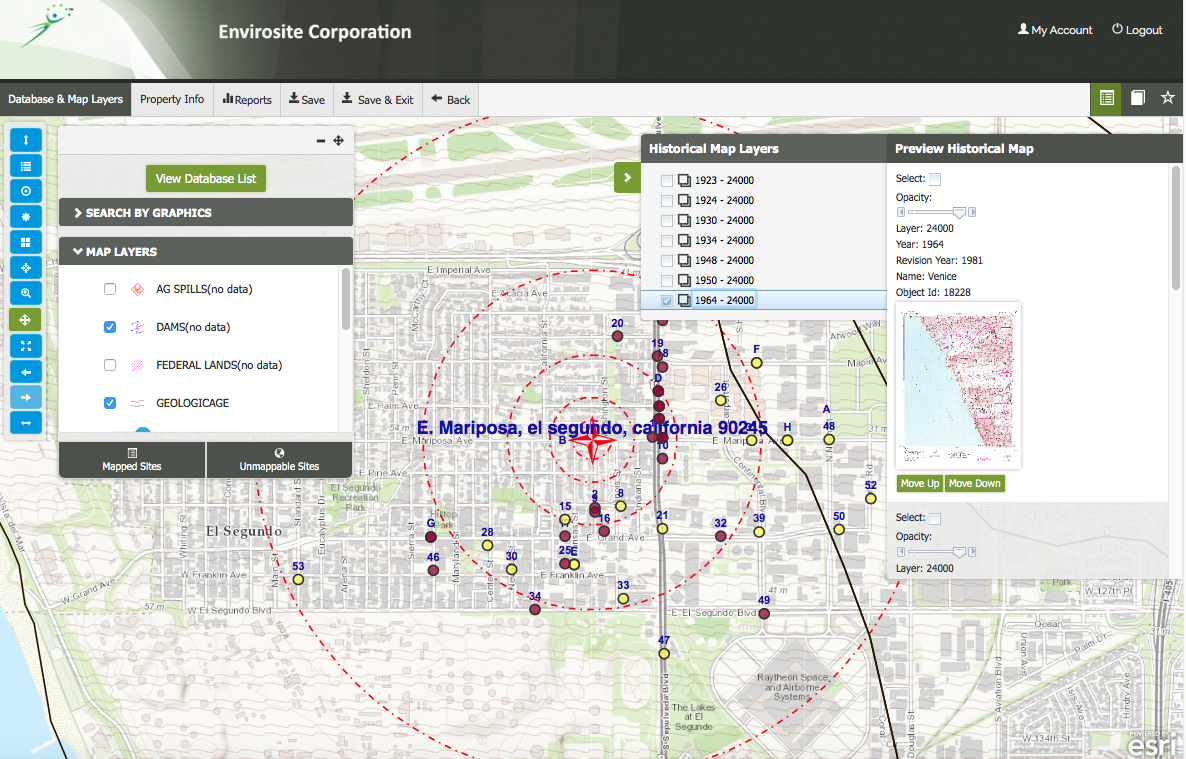
Task: Click the list view tool in sidebar
Action: [x=26, y=166]
